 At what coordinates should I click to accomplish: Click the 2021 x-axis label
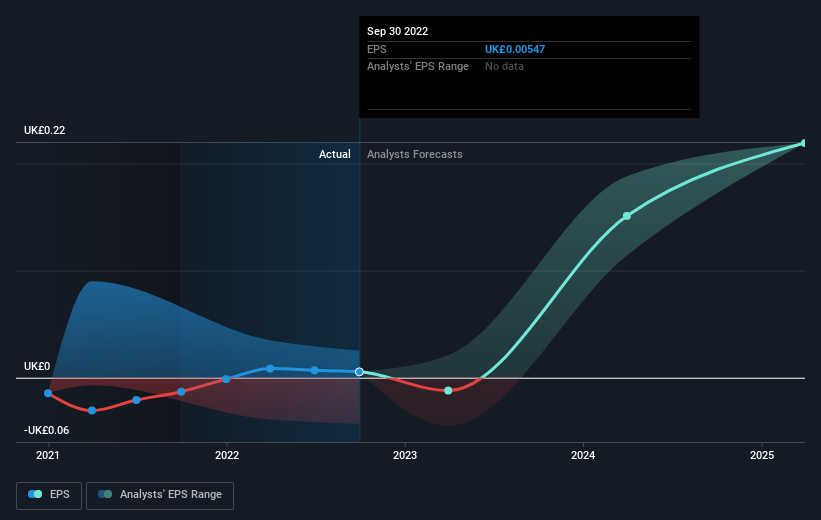[x=48, y=456]
